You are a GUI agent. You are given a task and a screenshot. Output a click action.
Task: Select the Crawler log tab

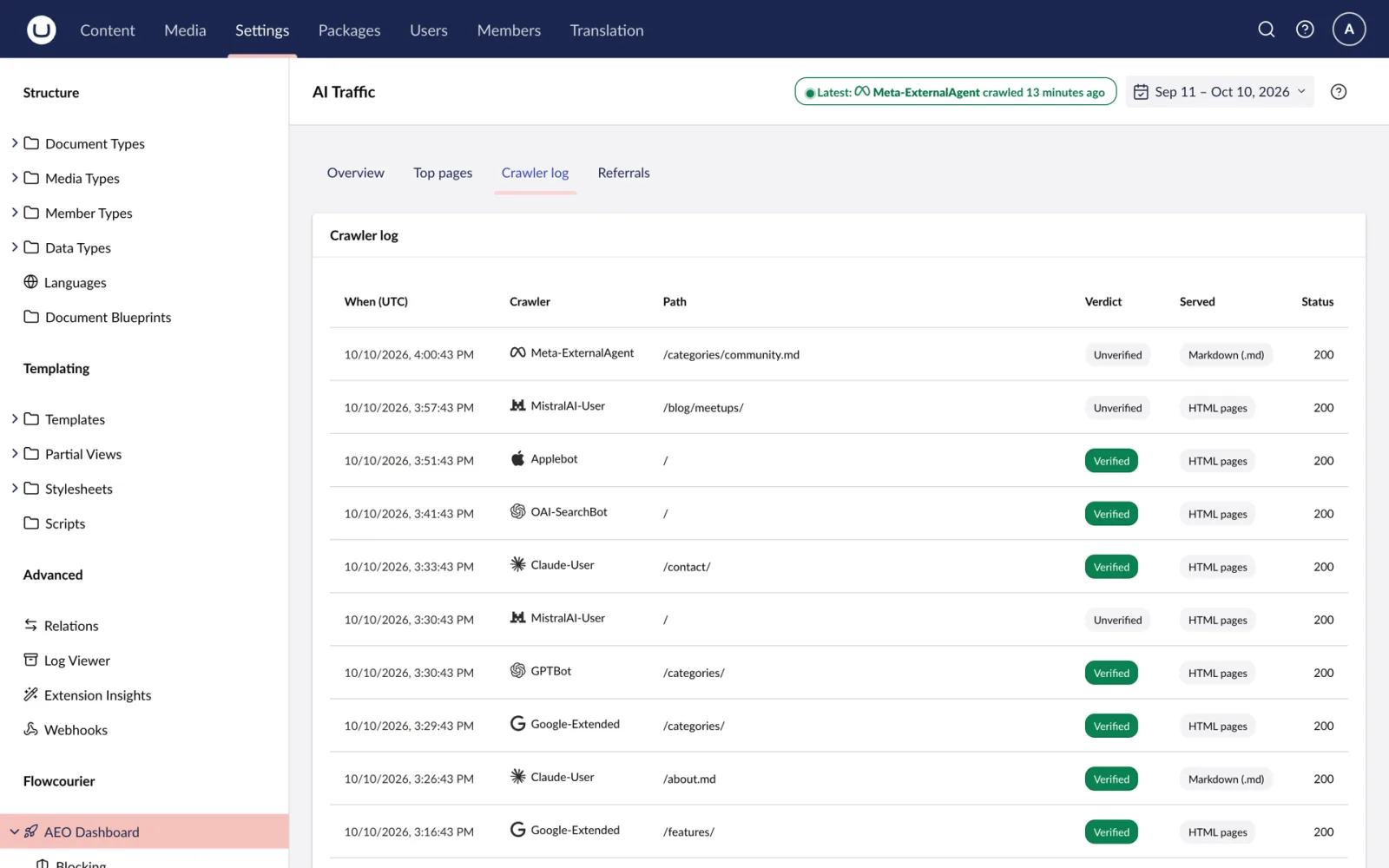click(535, 173)
